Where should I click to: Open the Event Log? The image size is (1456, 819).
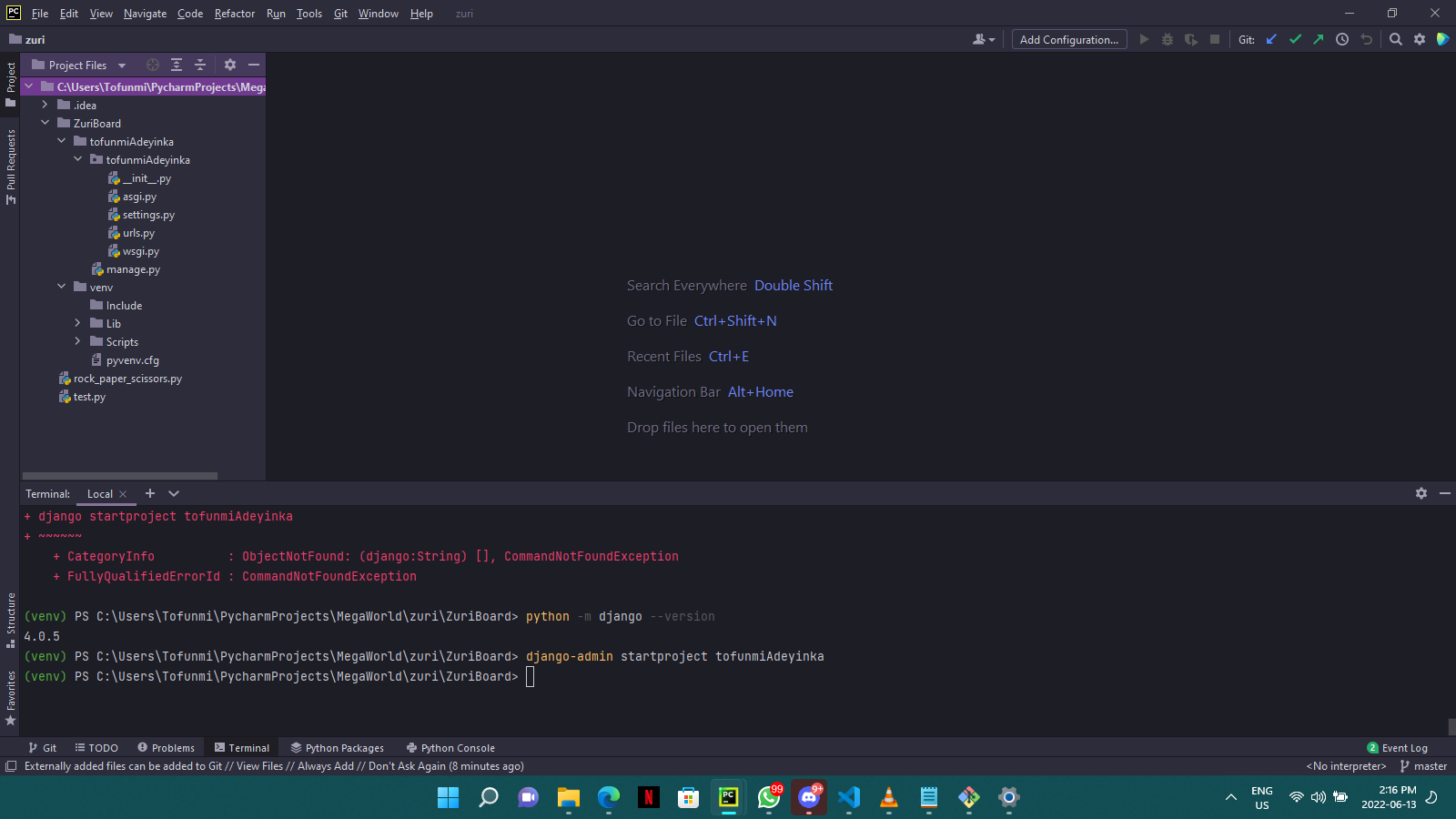point(1398,748)
